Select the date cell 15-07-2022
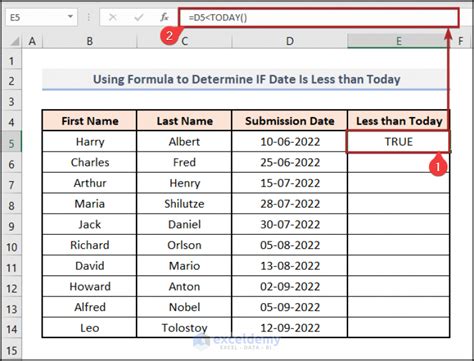Image resolution: width=474 pixels, height=361 pixels. point(290,183)
